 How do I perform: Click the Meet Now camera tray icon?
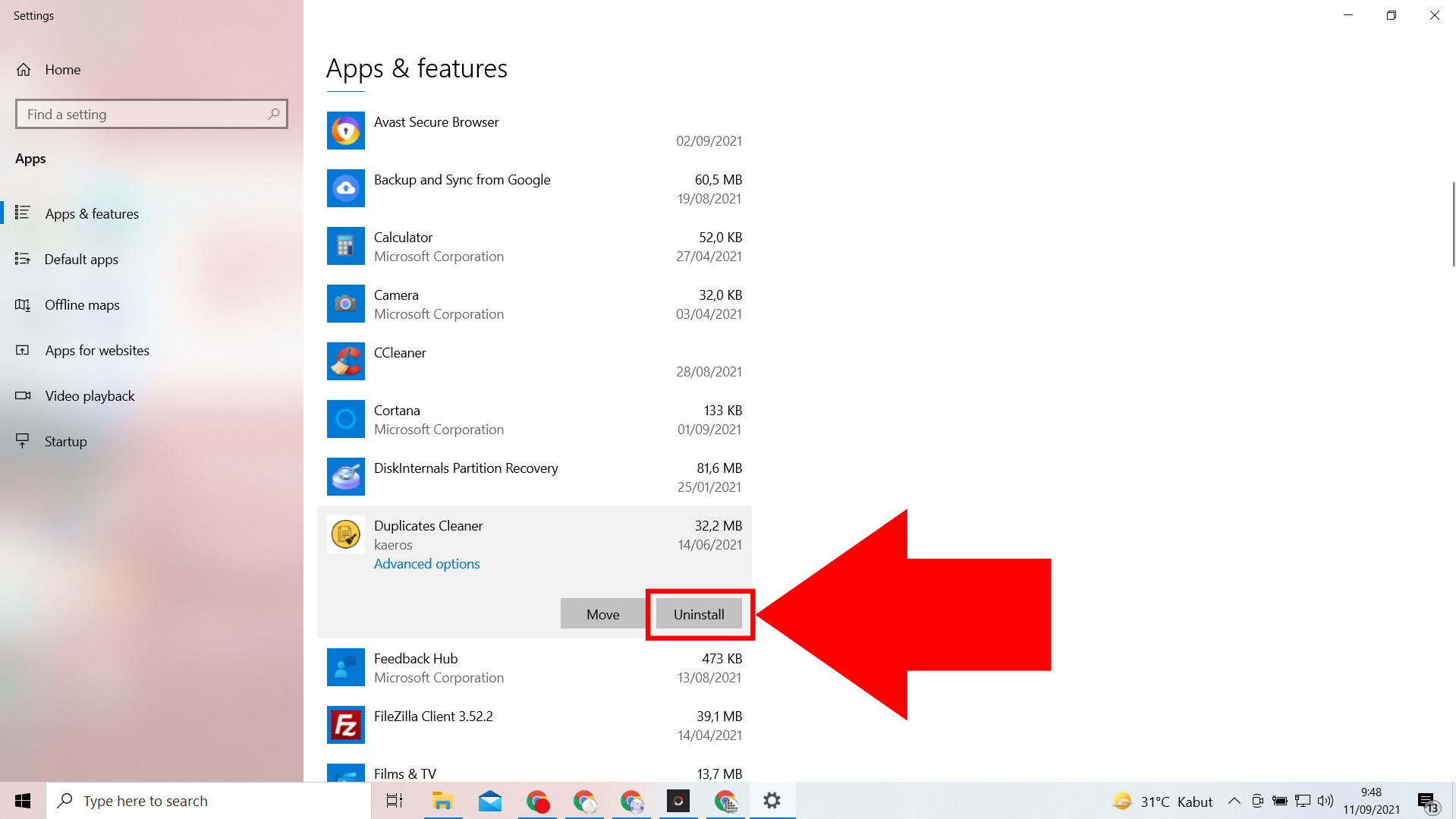[x=1257, y=801]
